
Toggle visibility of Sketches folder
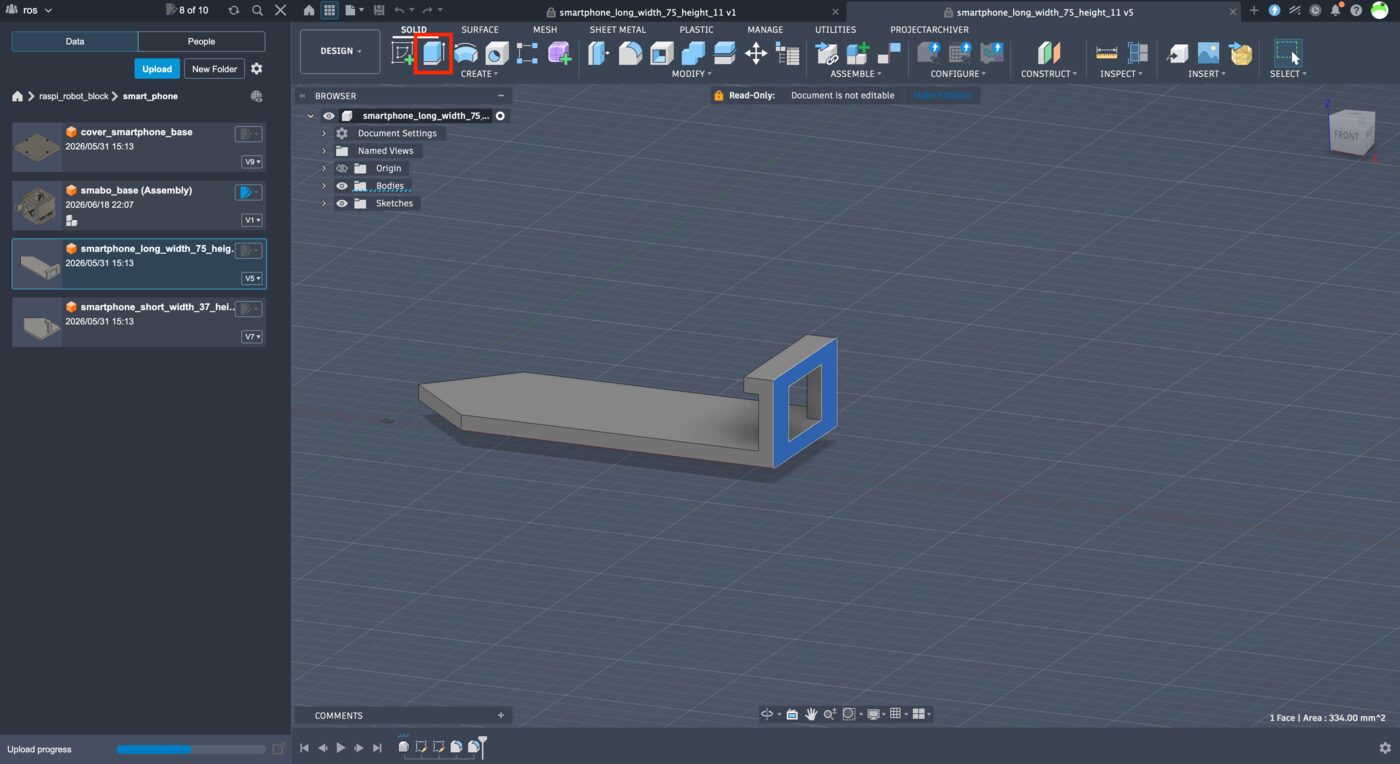click(x=342, y=203)
